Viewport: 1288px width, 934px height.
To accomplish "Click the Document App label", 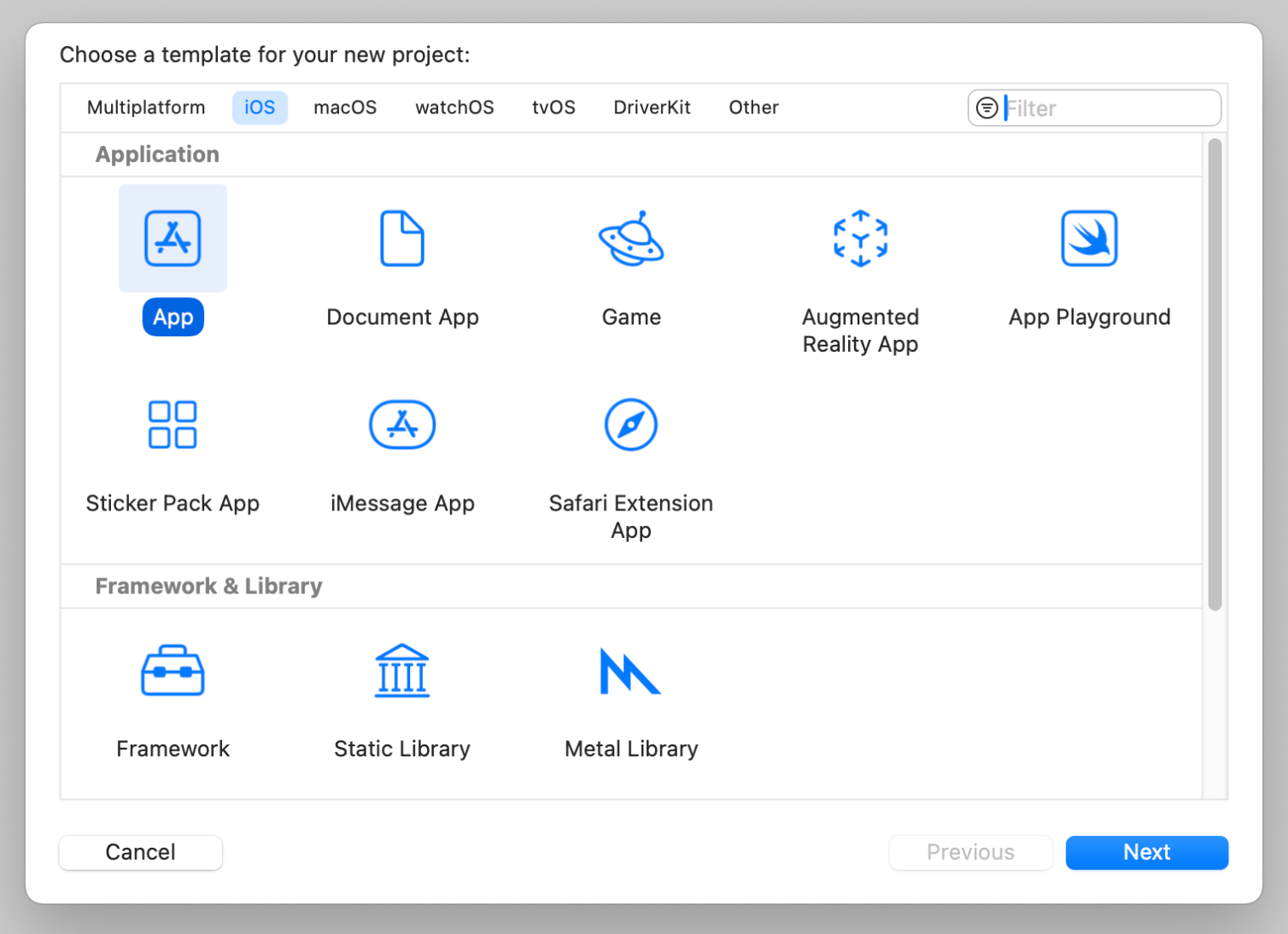I will click(402, 317).
